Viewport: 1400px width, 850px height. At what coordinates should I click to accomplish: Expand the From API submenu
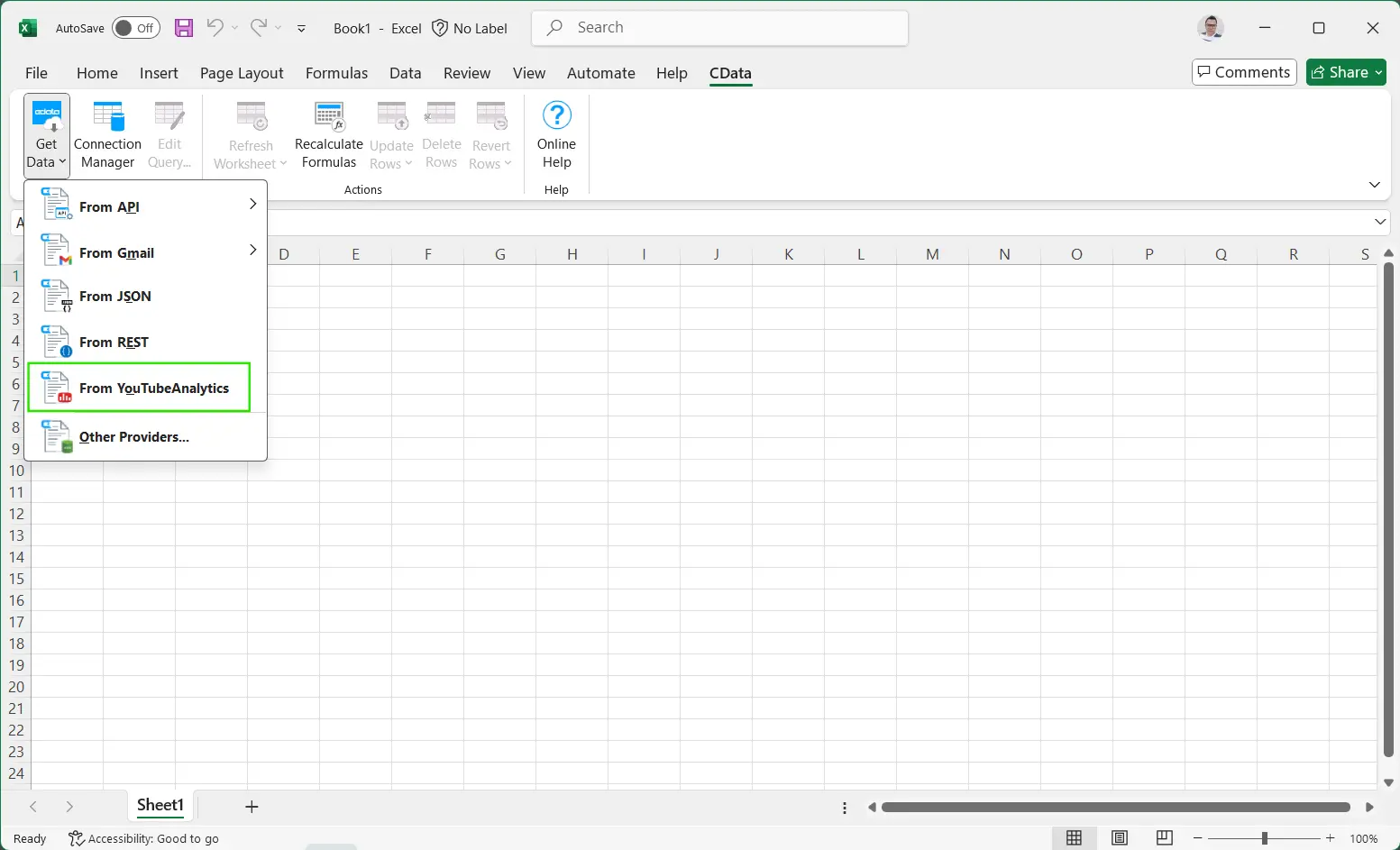click(x=252, y=206)
